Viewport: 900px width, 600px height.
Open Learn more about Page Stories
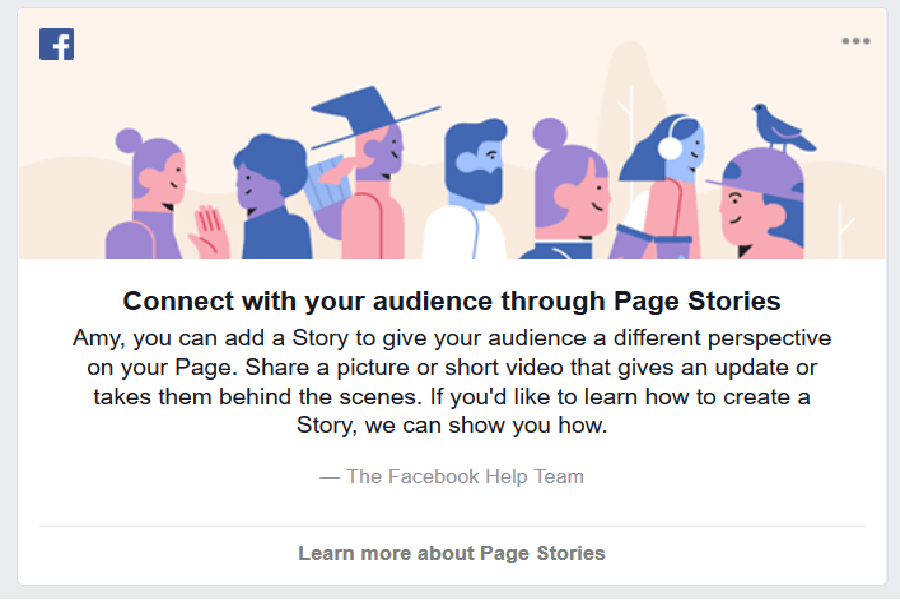452,552
